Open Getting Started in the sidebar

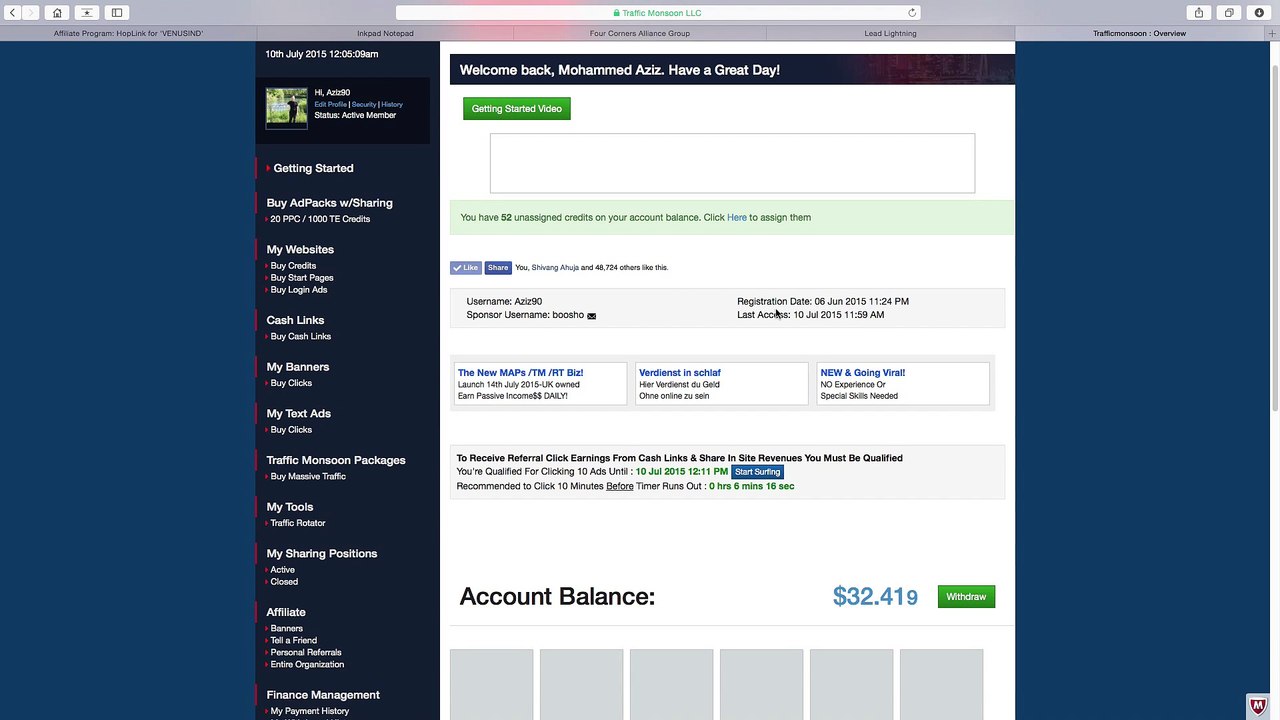pos(313,168)
